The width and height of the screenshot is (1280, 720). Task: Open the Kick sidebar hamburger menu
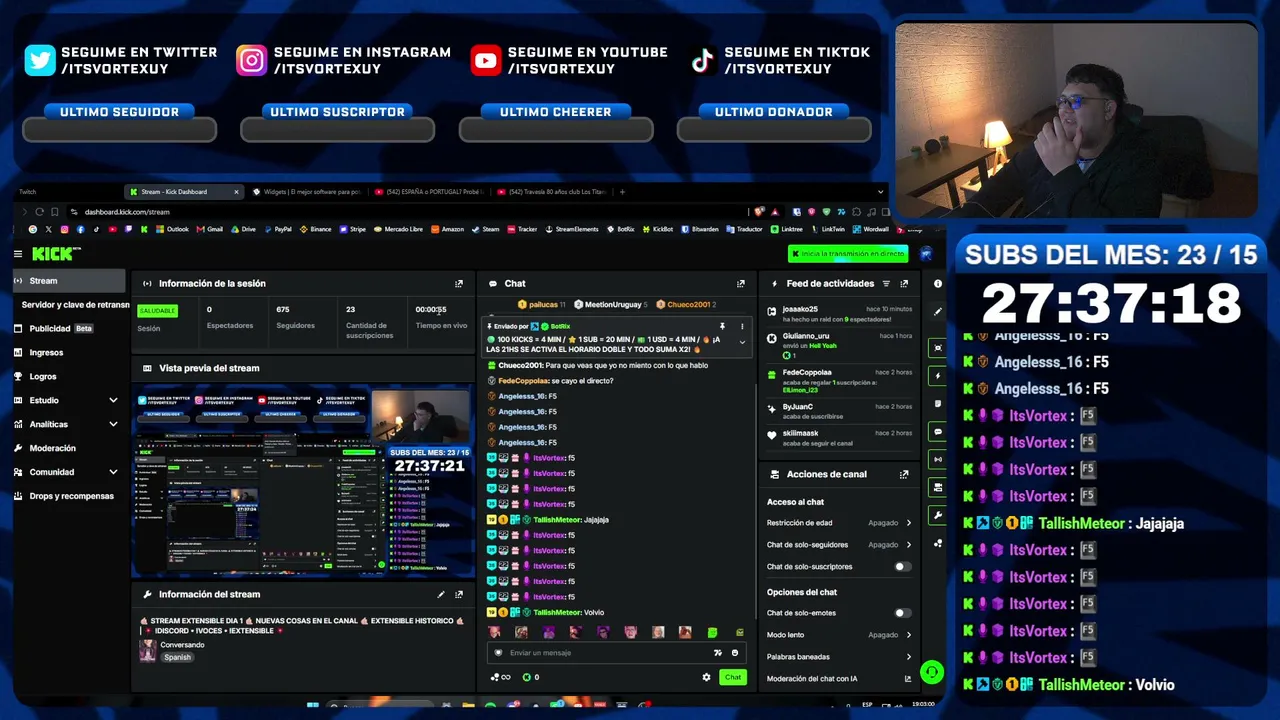click(17, 254)
